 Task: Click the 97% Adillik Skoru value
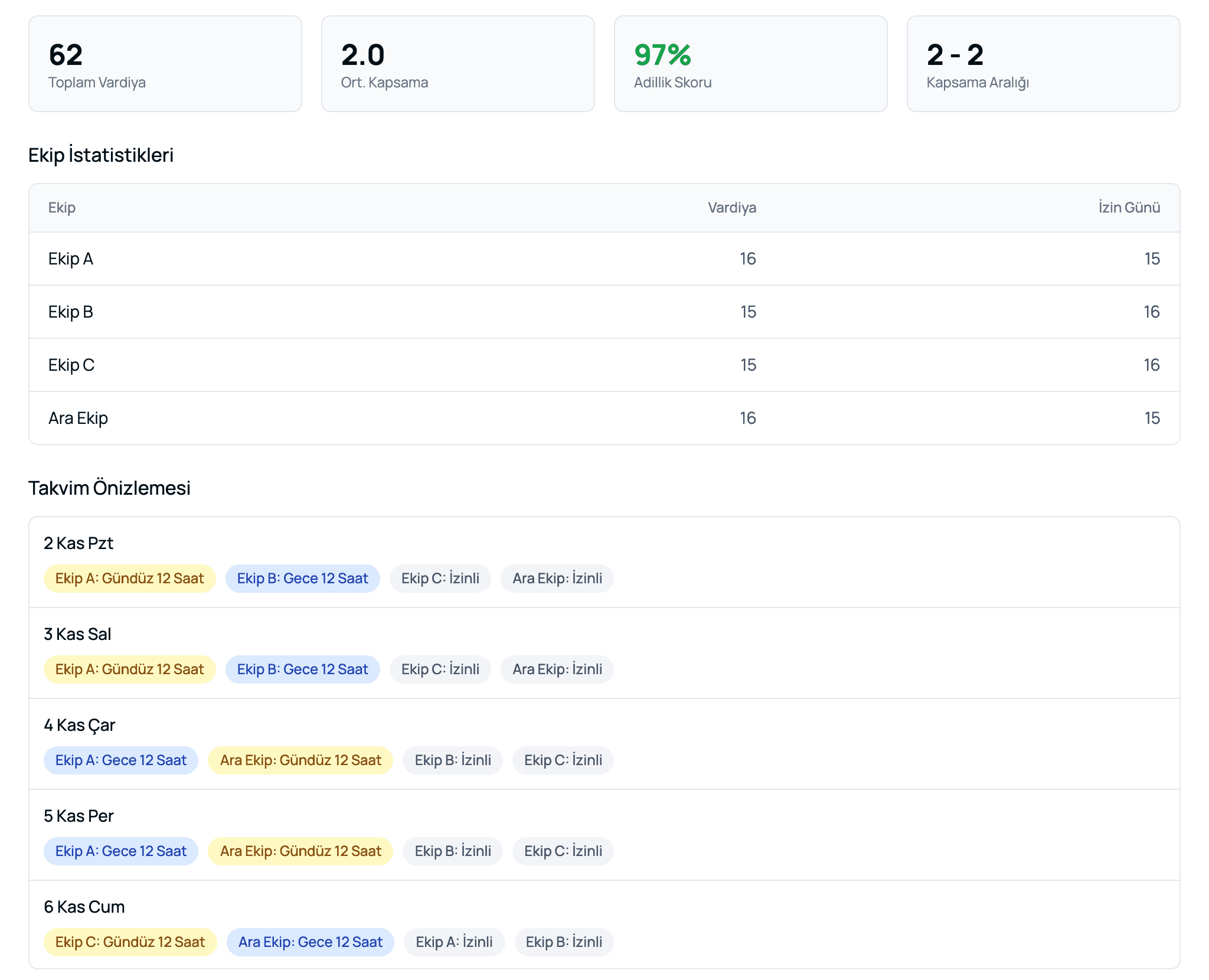click(x=662, y=55)
